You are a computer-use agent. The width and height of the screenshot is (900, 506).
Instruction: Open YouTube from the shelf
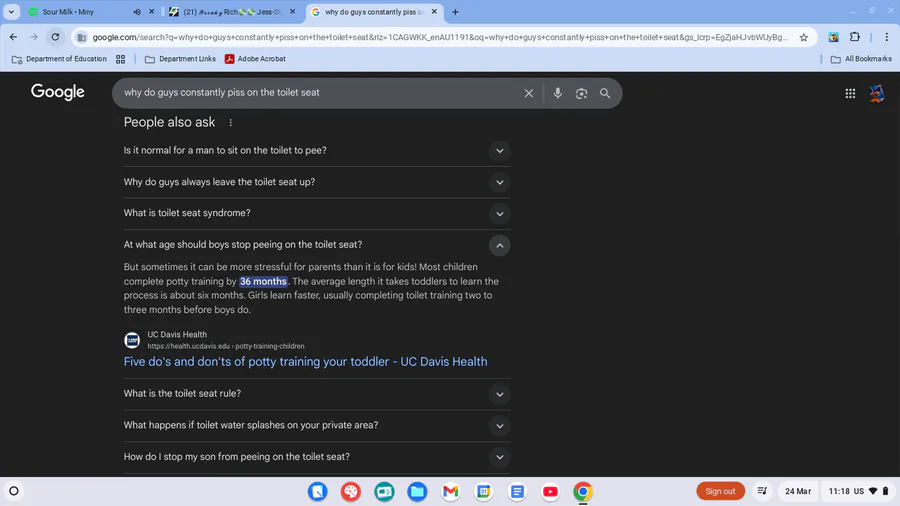(x=550, y=491)
